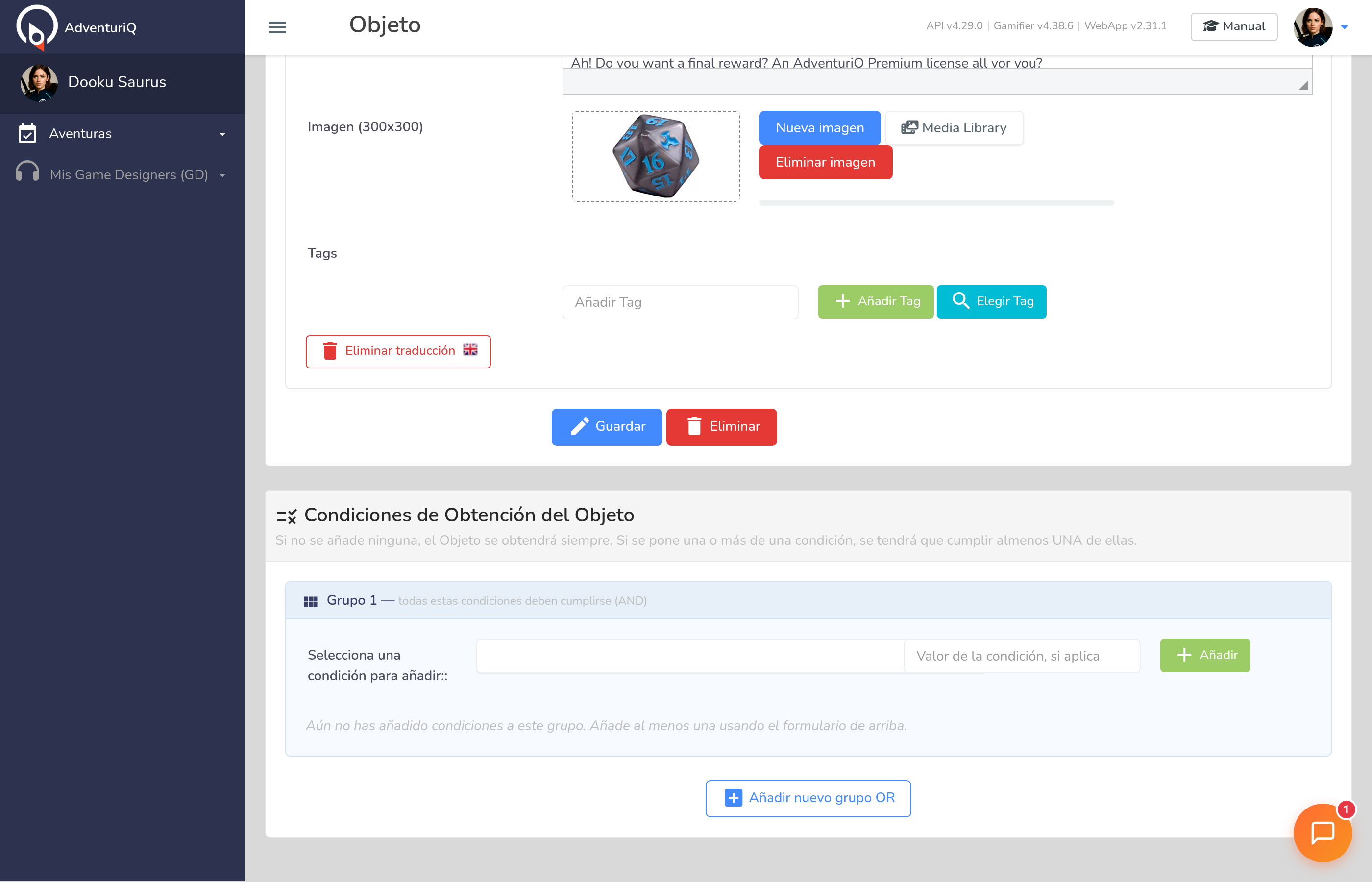Viewport: 1372px width, 882px height.
Task: Click Nueva imagen button
Action: [x=819, y=128]
